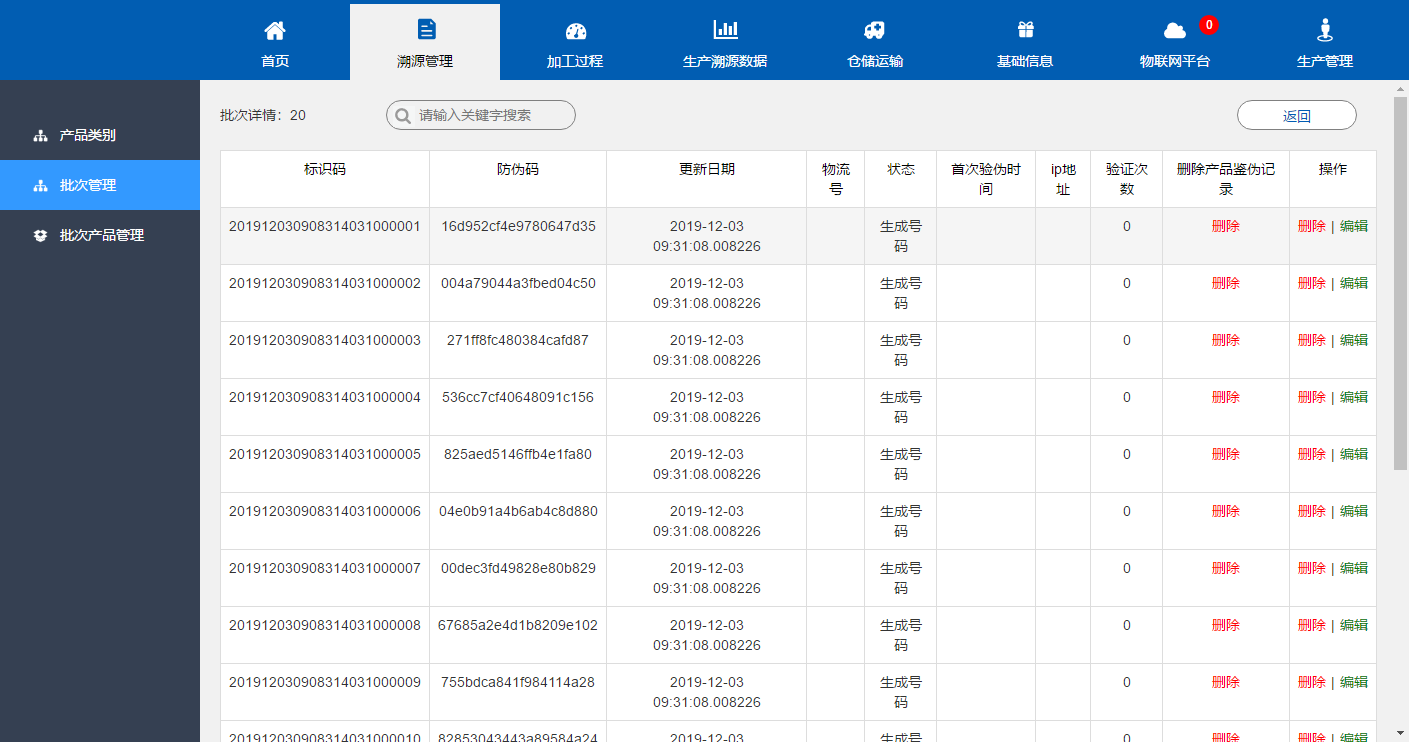The height and width of the screenshot is (742, 1409).
Task: Click 编辑 for code ending 000006
Action: click(1354, 511)
